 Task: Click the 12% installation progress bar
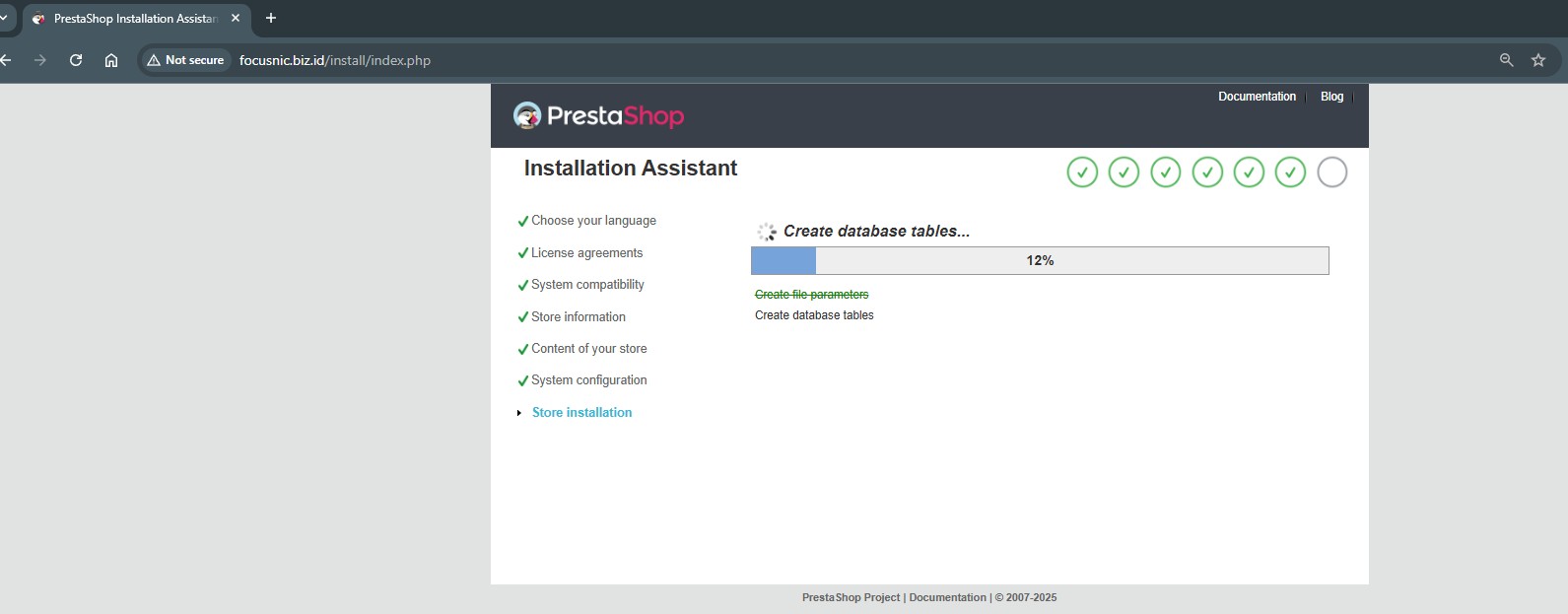(1040, 260)
